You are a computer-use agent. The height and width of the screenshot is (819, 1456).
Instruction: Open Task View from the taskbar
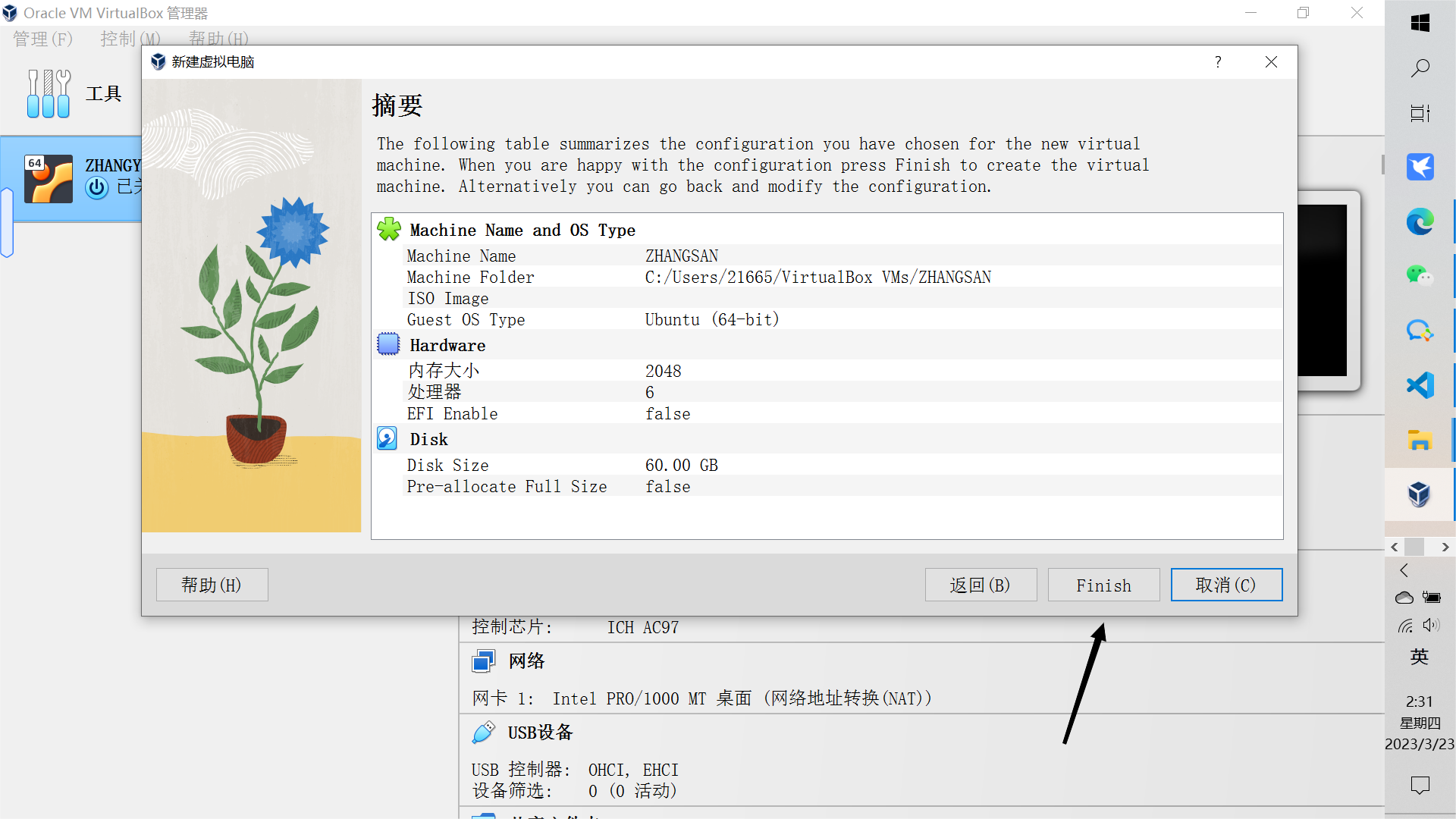(1420, 113)
